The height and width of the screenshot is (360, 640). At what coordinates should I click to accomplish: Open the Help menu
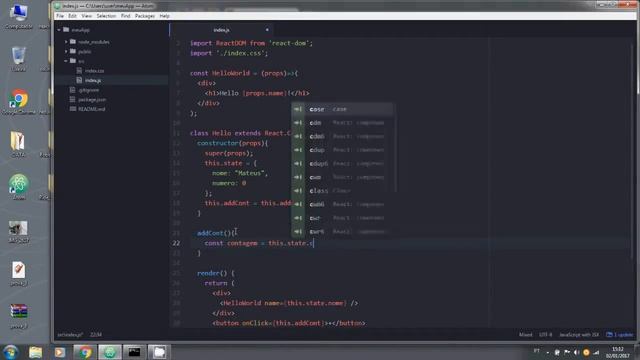(x=164, y=16)
